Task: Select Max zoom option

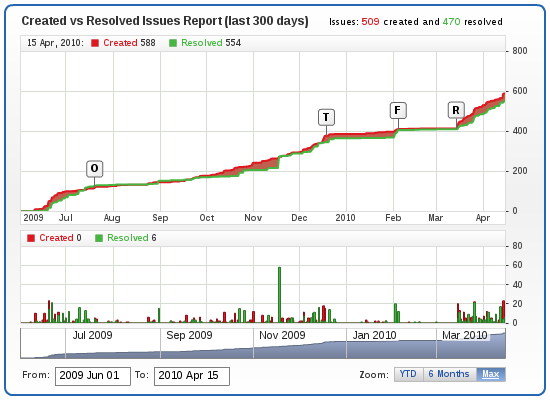Action: click(x=490, y=374)
